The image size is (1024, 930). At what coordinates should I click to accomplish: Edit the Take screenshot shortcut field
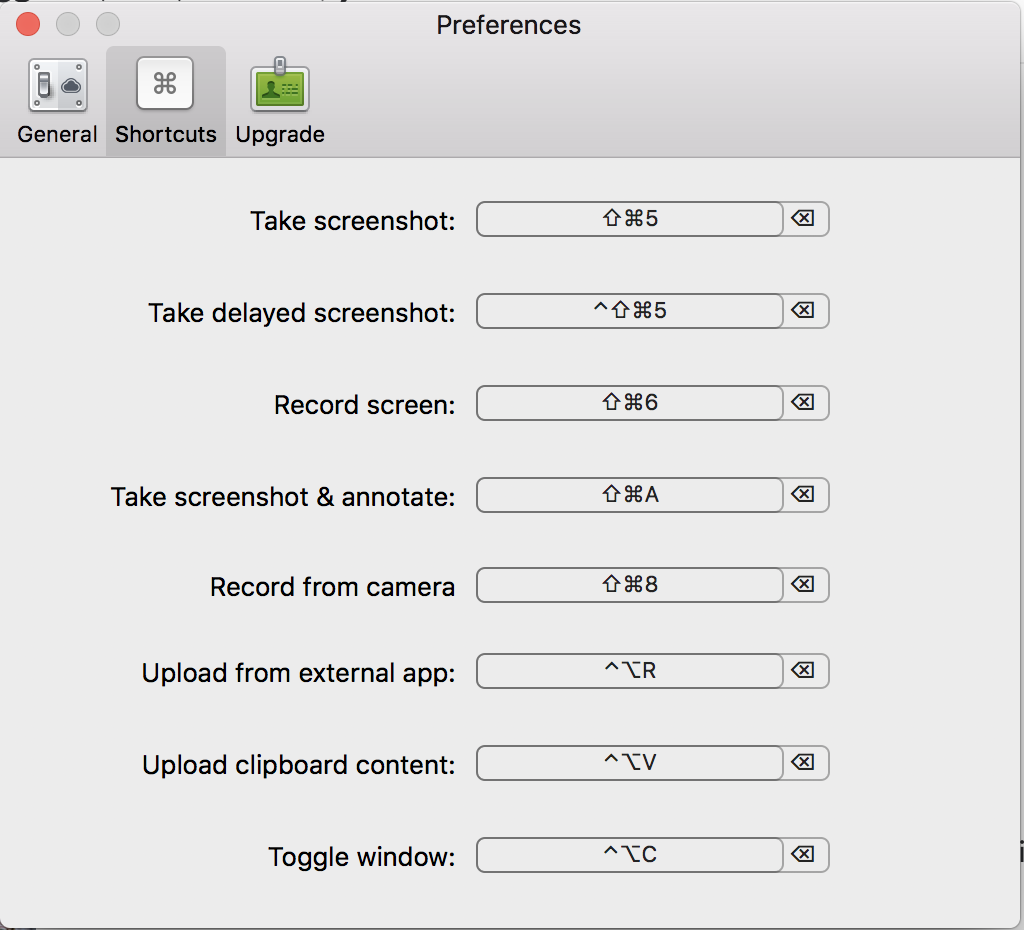[x=630, y=219]
